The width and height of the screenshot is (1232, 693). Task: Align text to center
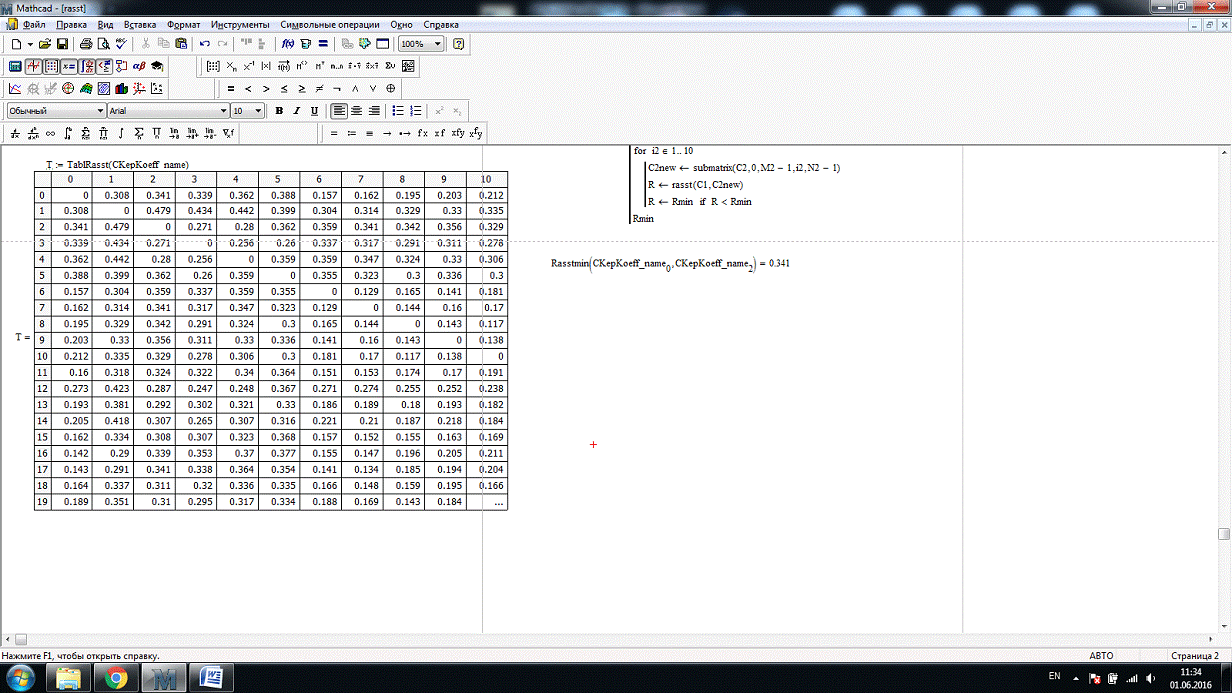pyautogui.click(x=357, y=111)
